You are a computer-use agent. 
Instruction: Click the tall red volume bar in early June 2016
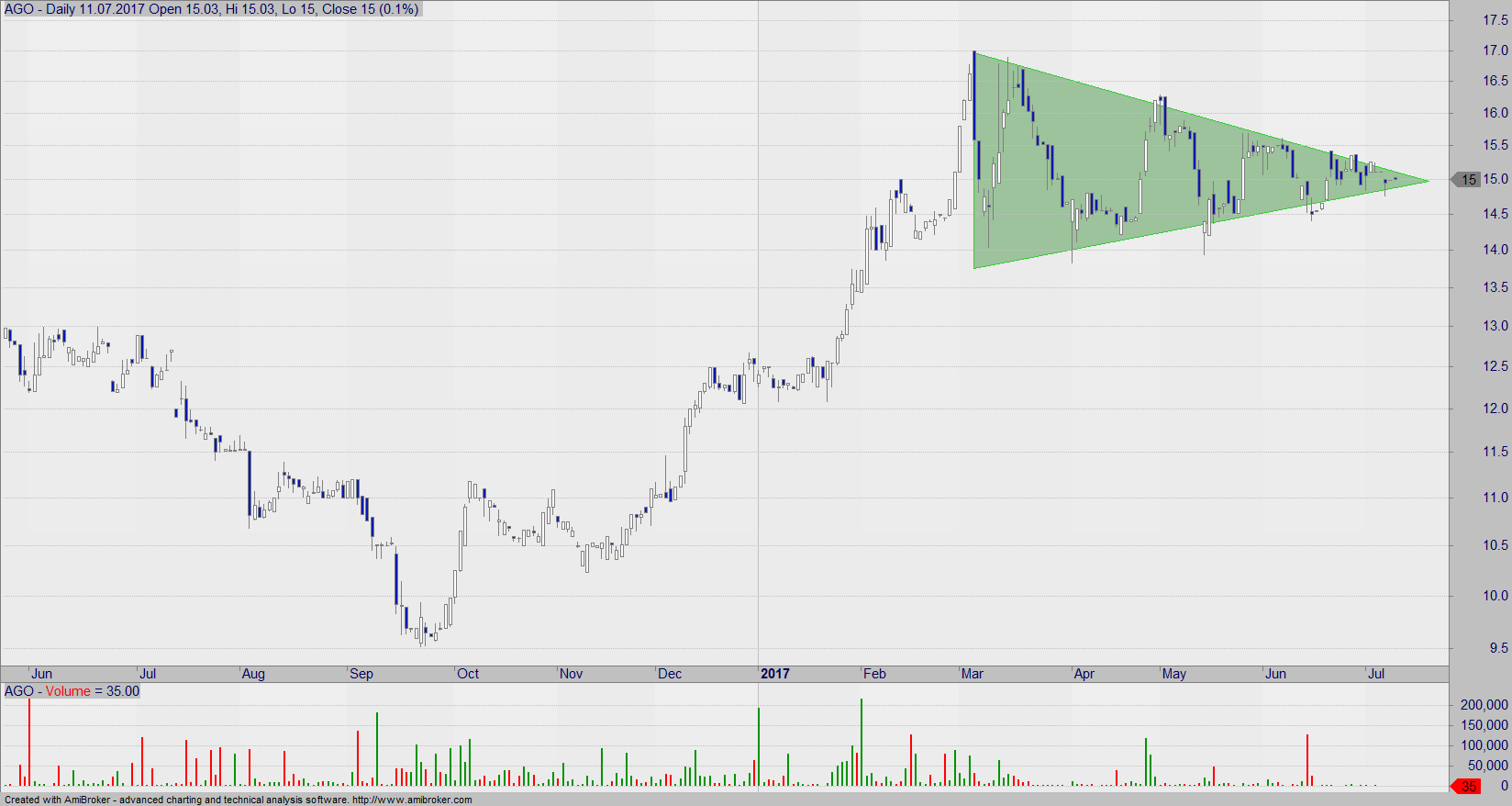click(28, 742)
